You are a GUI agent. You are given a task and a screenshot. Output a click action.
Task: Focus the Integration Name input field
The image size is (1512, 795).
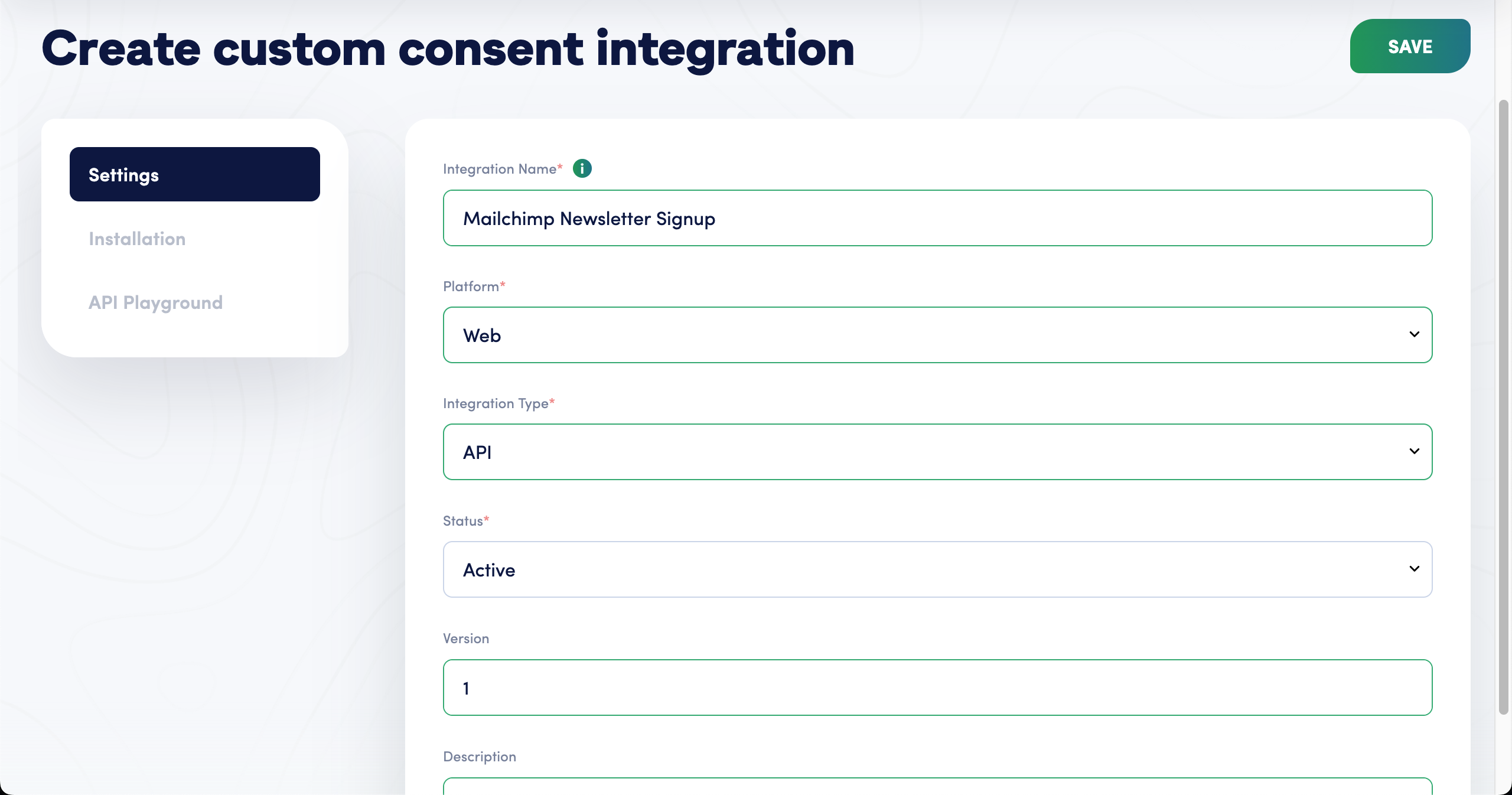938,218
